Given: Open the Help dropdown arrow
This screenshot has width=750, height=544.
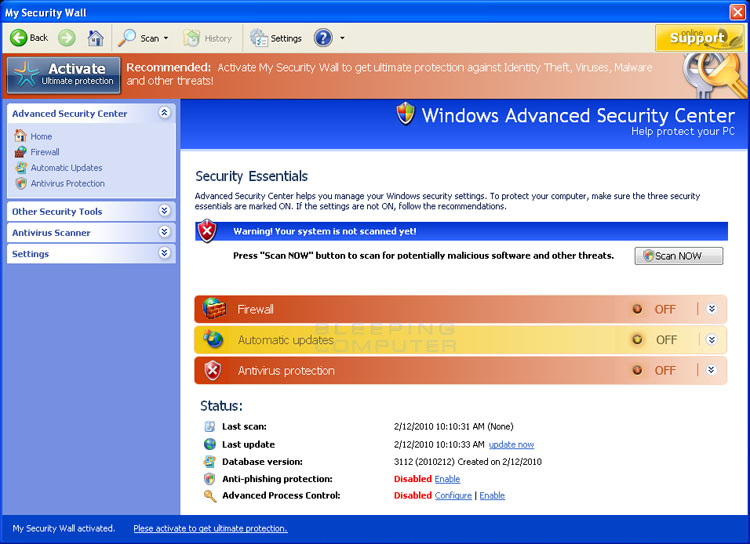Looking at the screenshot, I should (342, 38).
